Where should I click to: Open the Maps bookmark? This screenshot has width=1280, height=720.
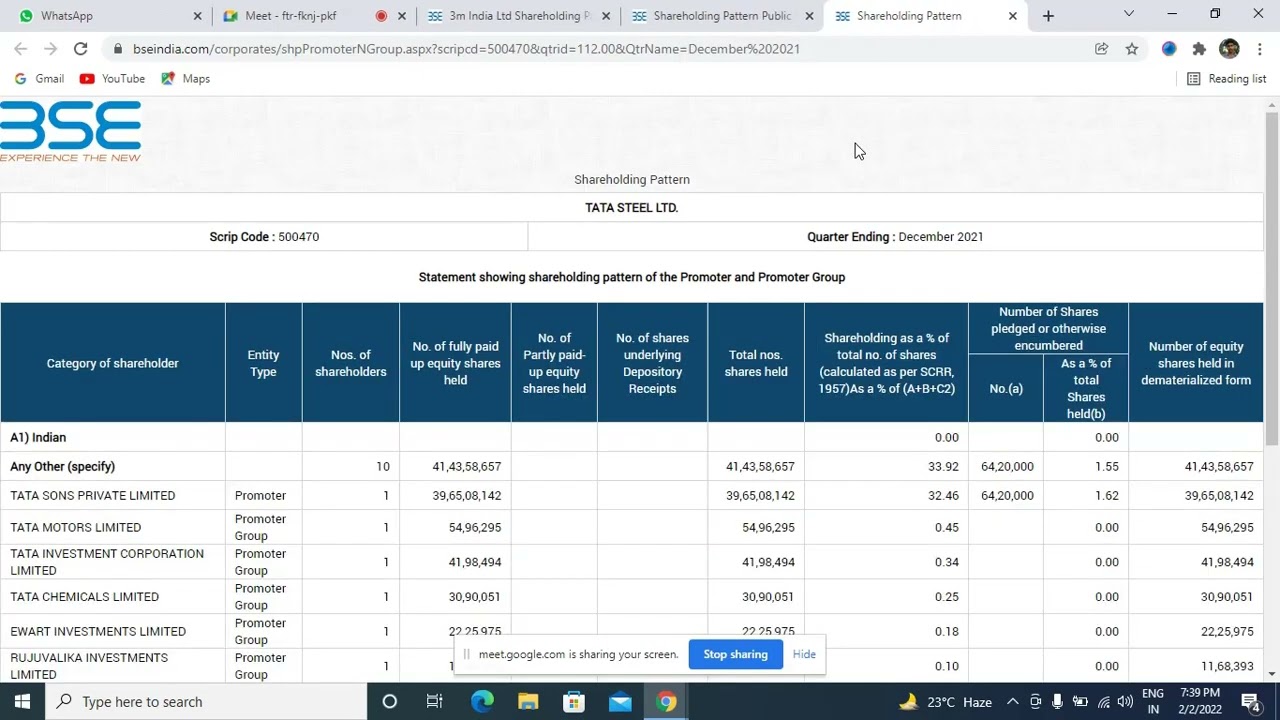[185, 79]
